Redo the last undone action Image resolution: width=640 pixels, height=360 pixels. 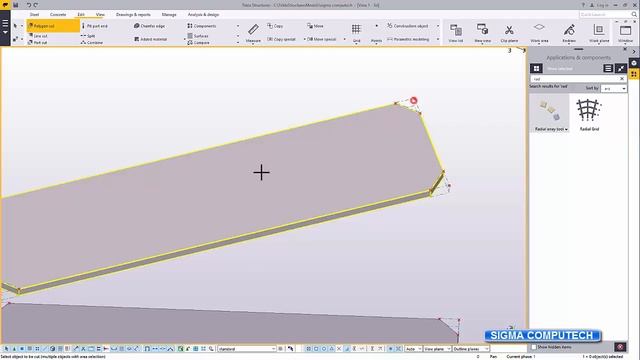tap(36, 5)
